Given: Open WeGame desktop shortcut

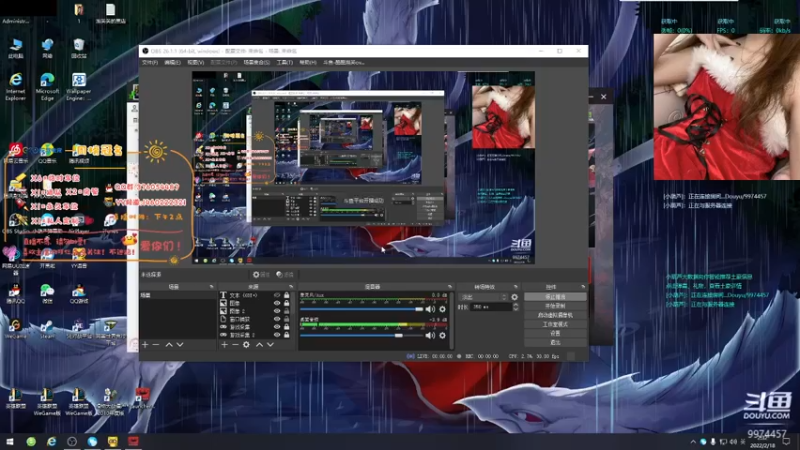Looking at the screenshot, I should [x=15, y=328].
